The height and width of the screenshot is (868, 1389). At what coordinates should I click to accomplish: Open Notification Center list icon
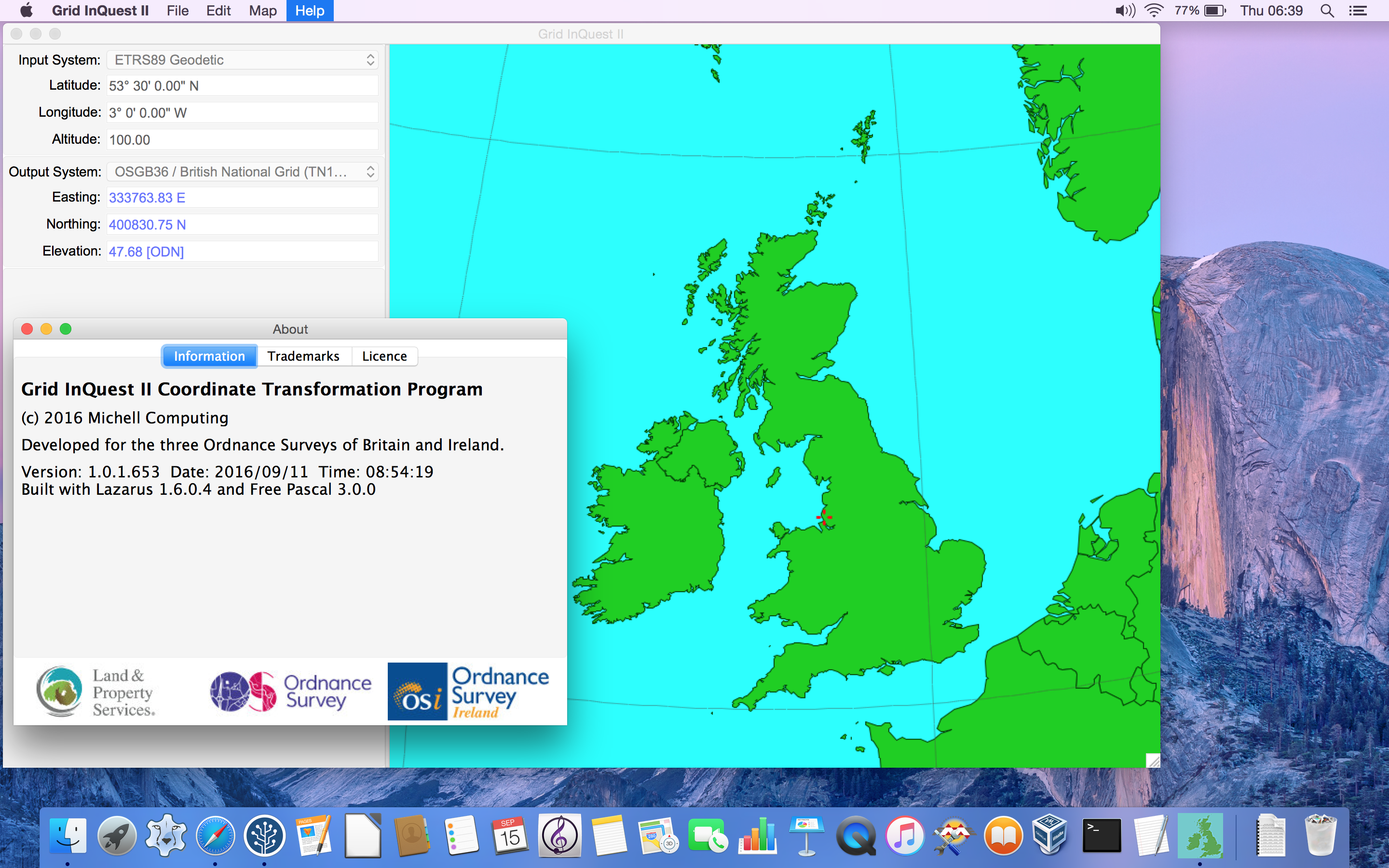point(1358,10)
